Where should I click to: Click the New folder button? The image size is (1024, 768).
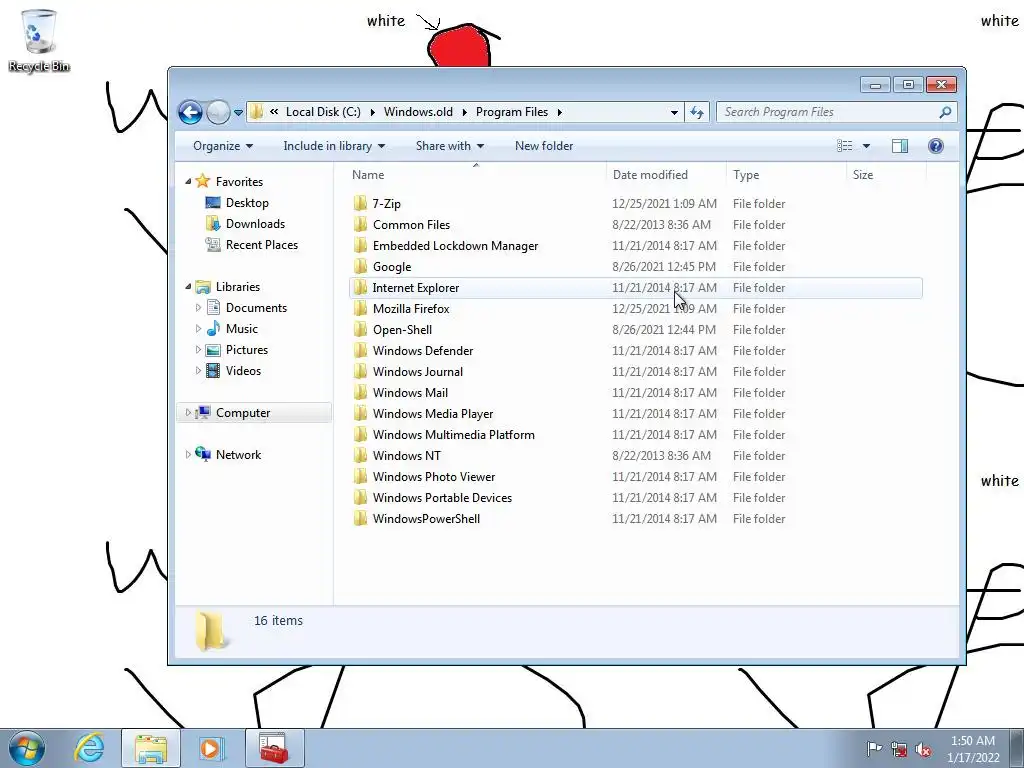click(544, 146)
